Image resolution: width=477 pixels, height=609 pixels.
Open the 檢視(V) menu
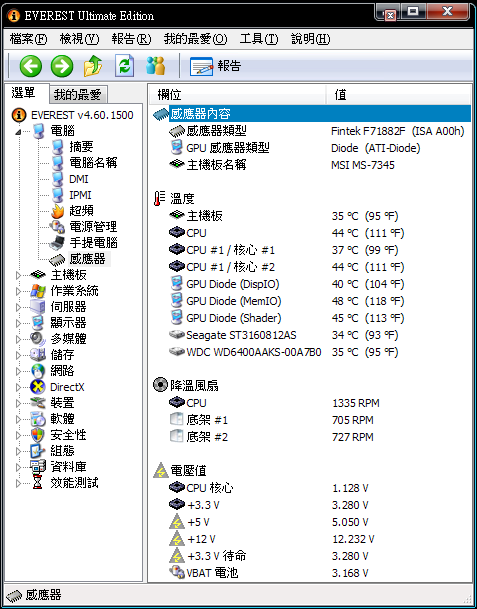click(x=79, y=39)
